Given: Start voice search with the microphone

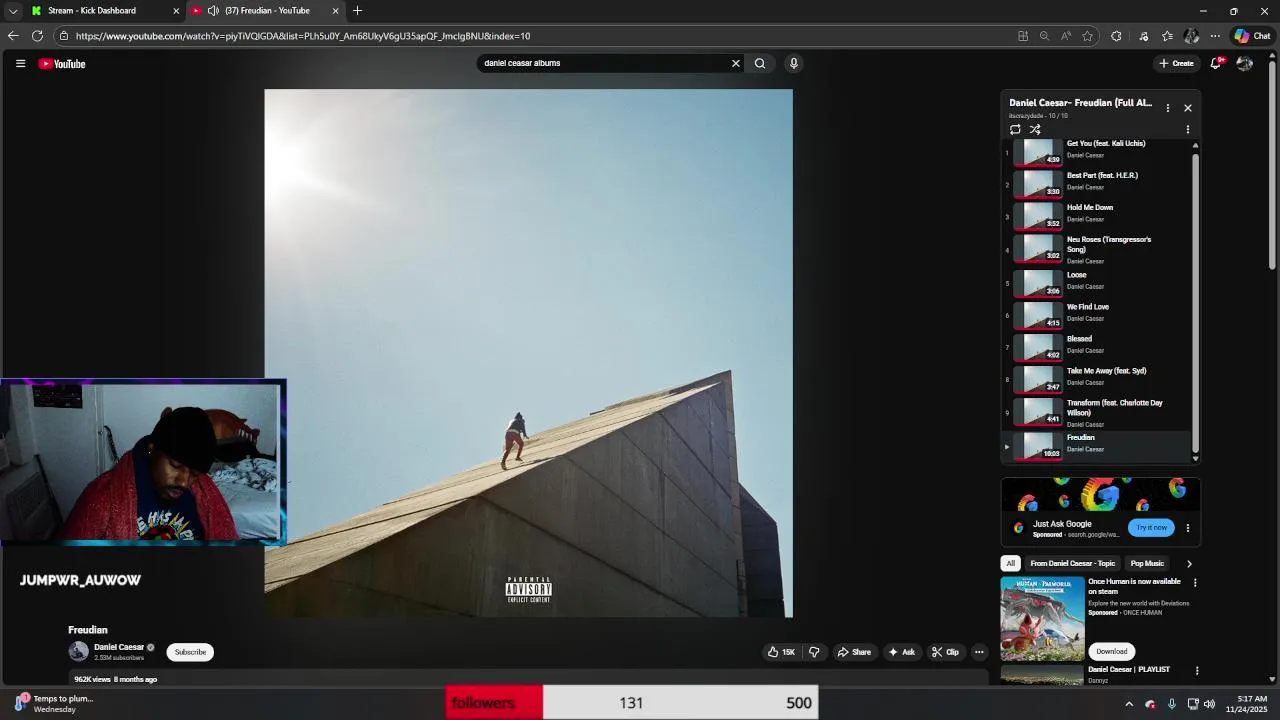Looking at the screenshot, I should (794, 63).
